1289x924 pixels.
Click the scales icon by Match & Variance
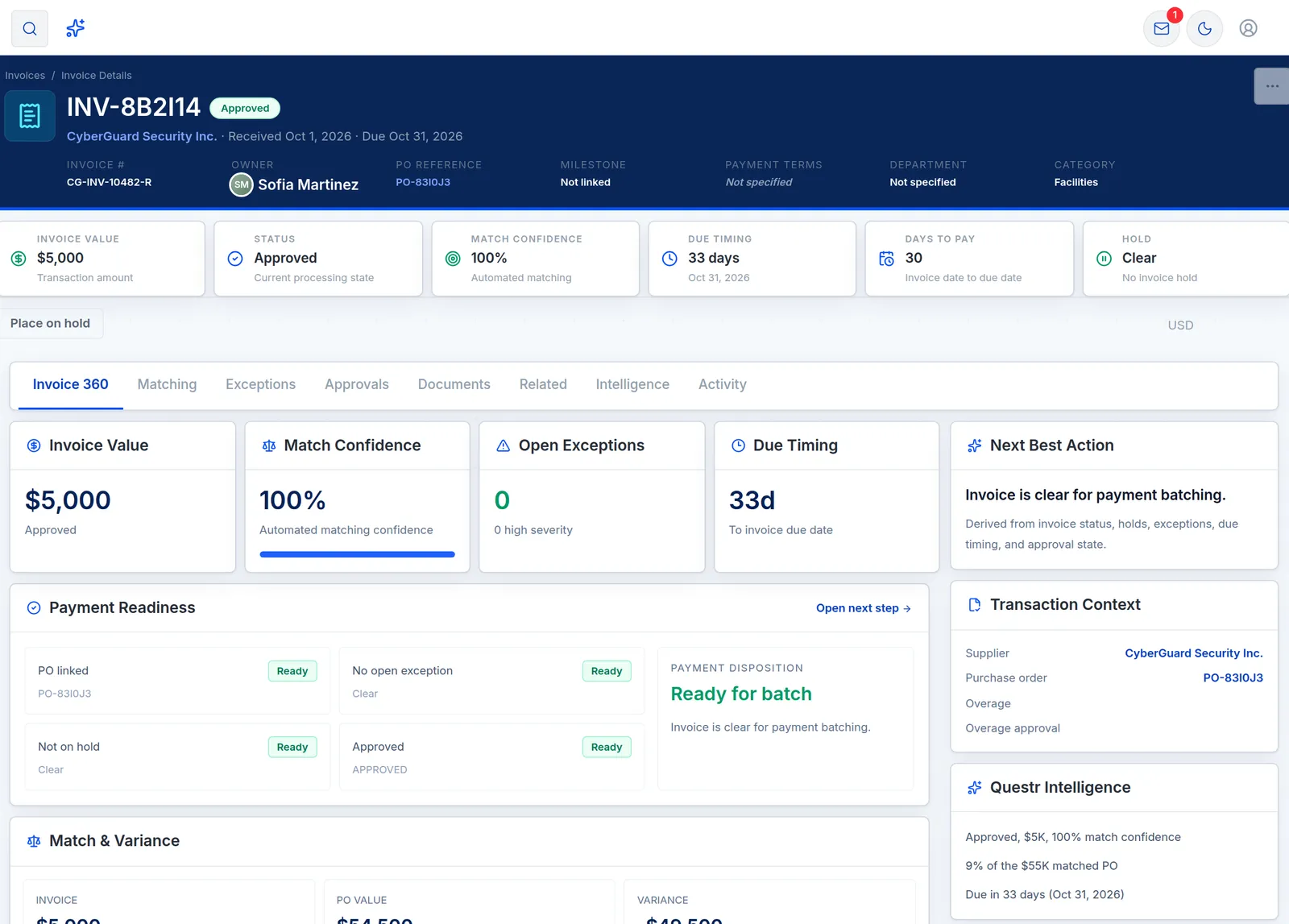point(34,841)
